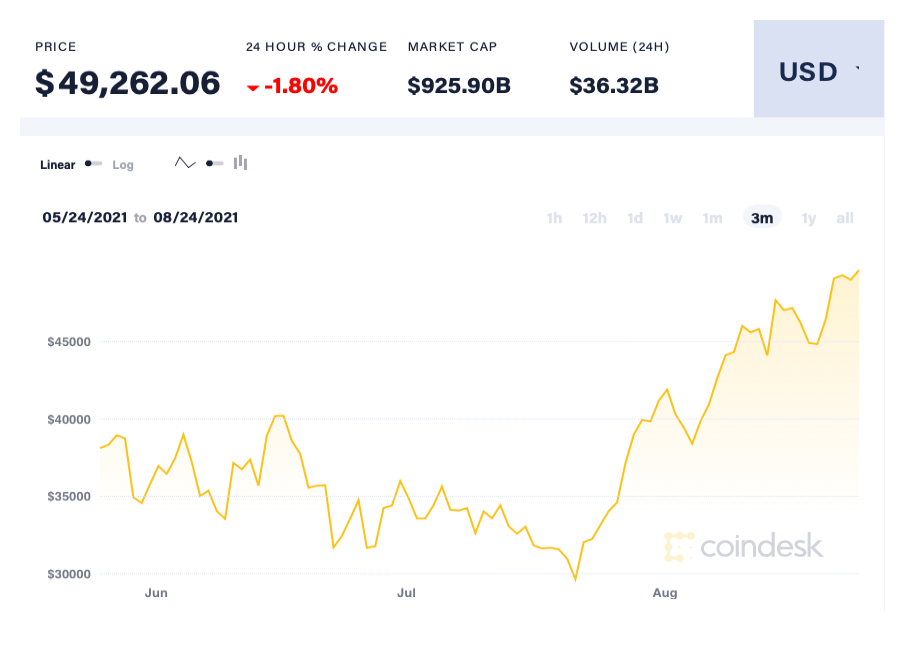905x672 pixels.
Task: Switch to the all range tab
Action: (845, 217)
